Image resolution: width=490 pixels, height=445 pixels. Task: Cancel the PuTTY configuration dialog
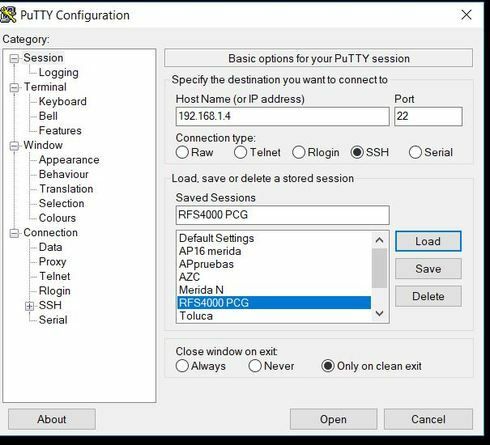pos(428,419)
